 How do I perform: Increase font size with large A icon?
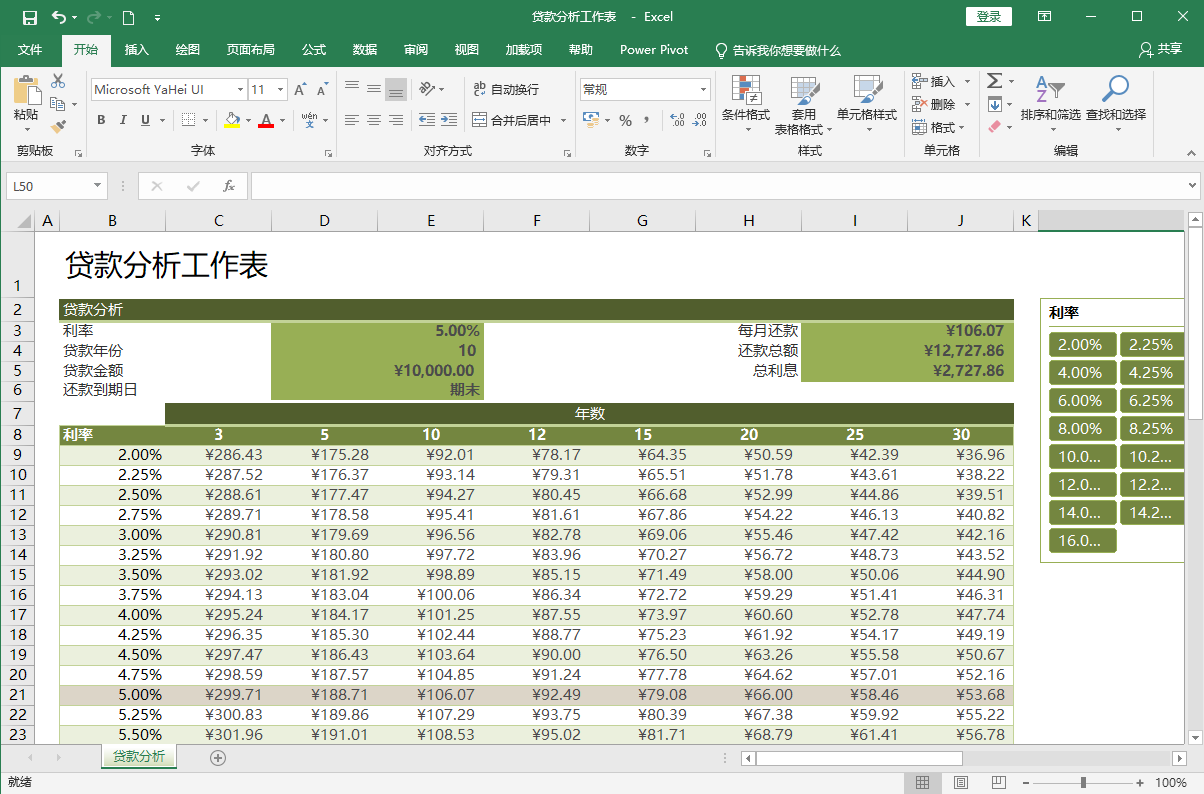(300, 89)
